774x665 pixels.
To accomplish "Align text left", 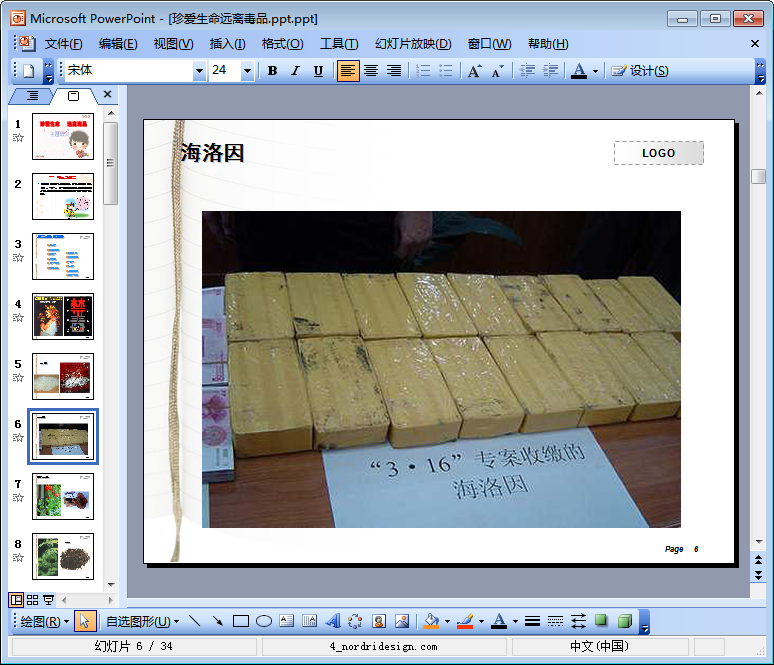I will point(348,71).
